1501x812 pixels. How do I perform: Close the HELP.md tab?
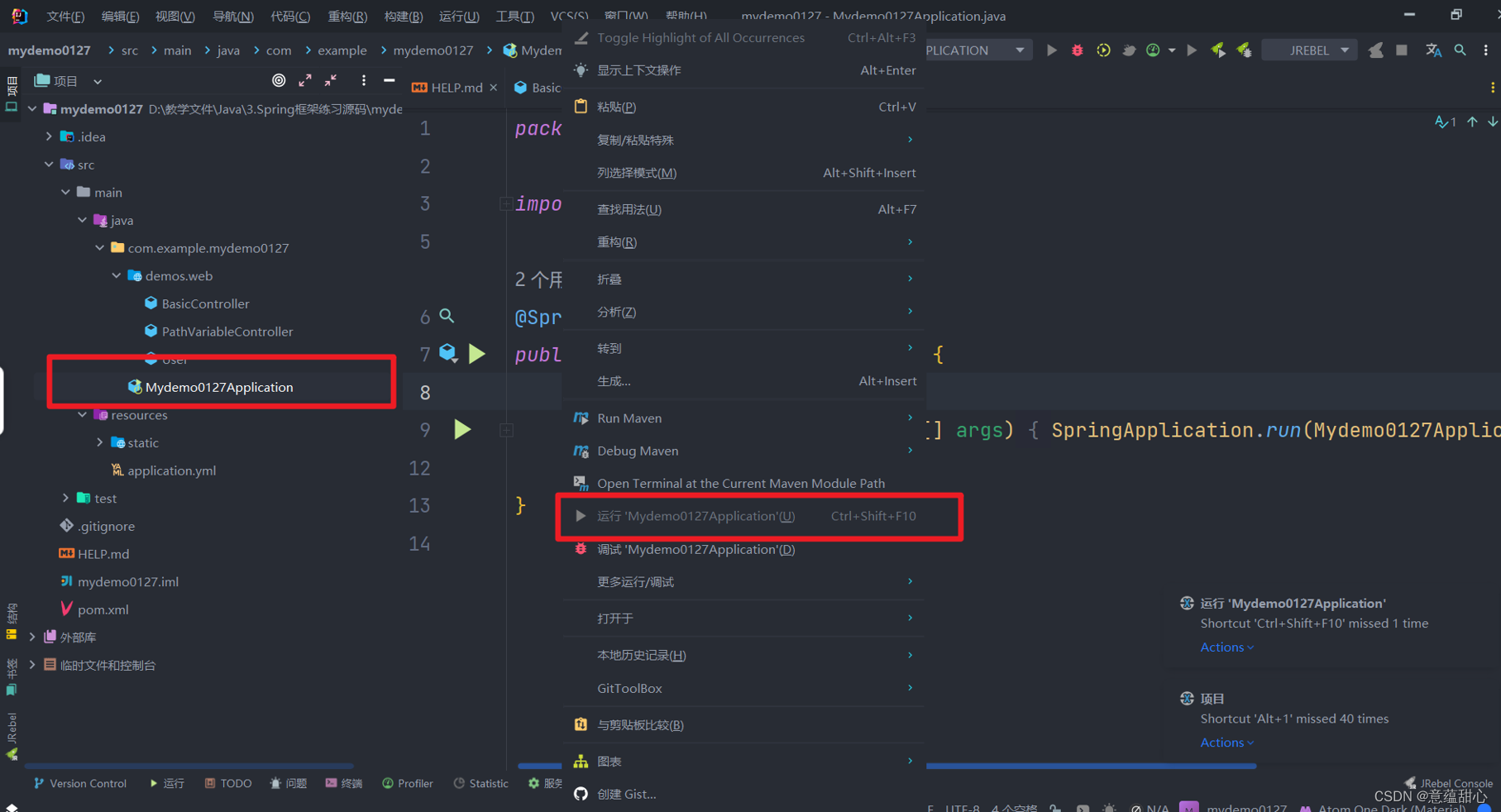[x=494, y=88]
